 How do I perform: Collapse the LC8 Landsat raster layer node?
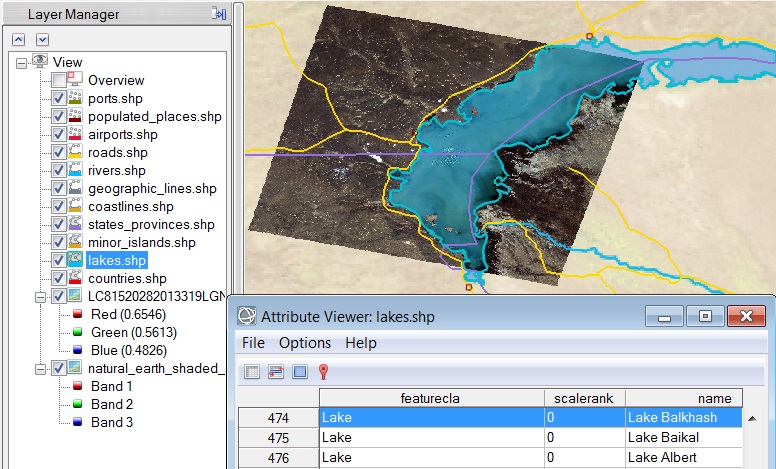40,297
